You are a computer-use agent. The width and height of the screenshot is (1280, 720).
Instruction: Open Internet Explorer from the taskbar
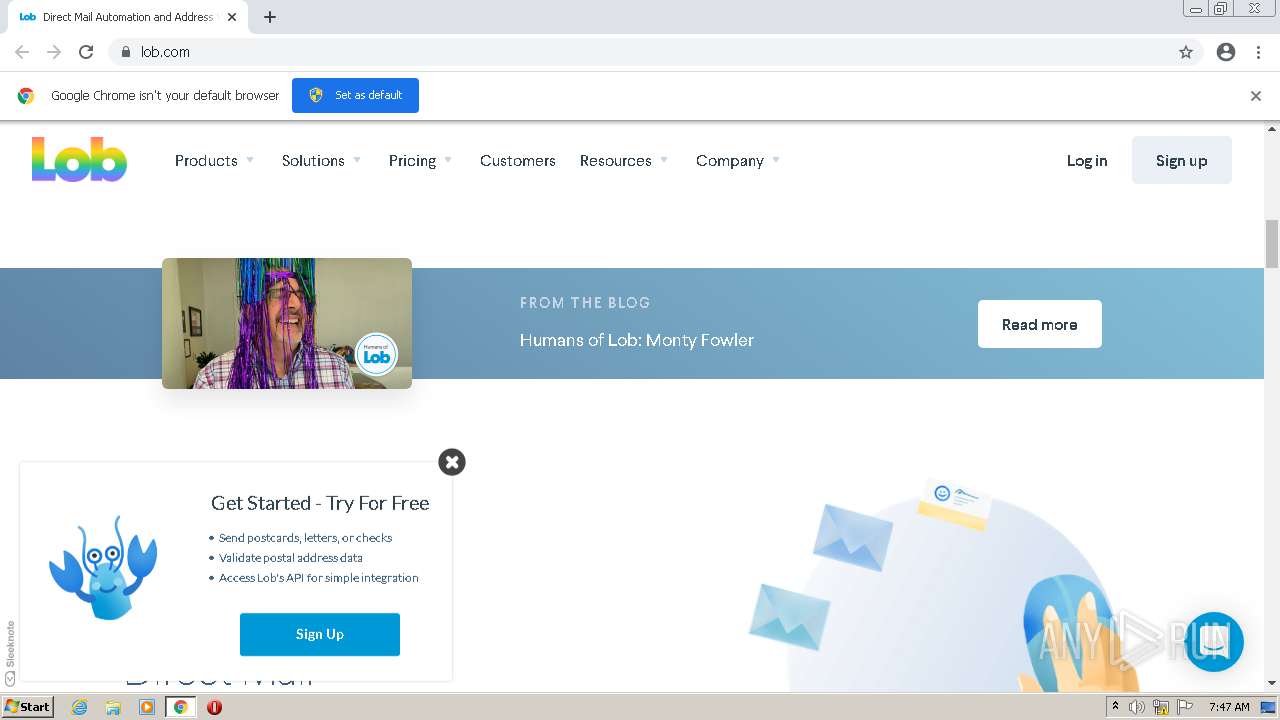pos(80,707)
